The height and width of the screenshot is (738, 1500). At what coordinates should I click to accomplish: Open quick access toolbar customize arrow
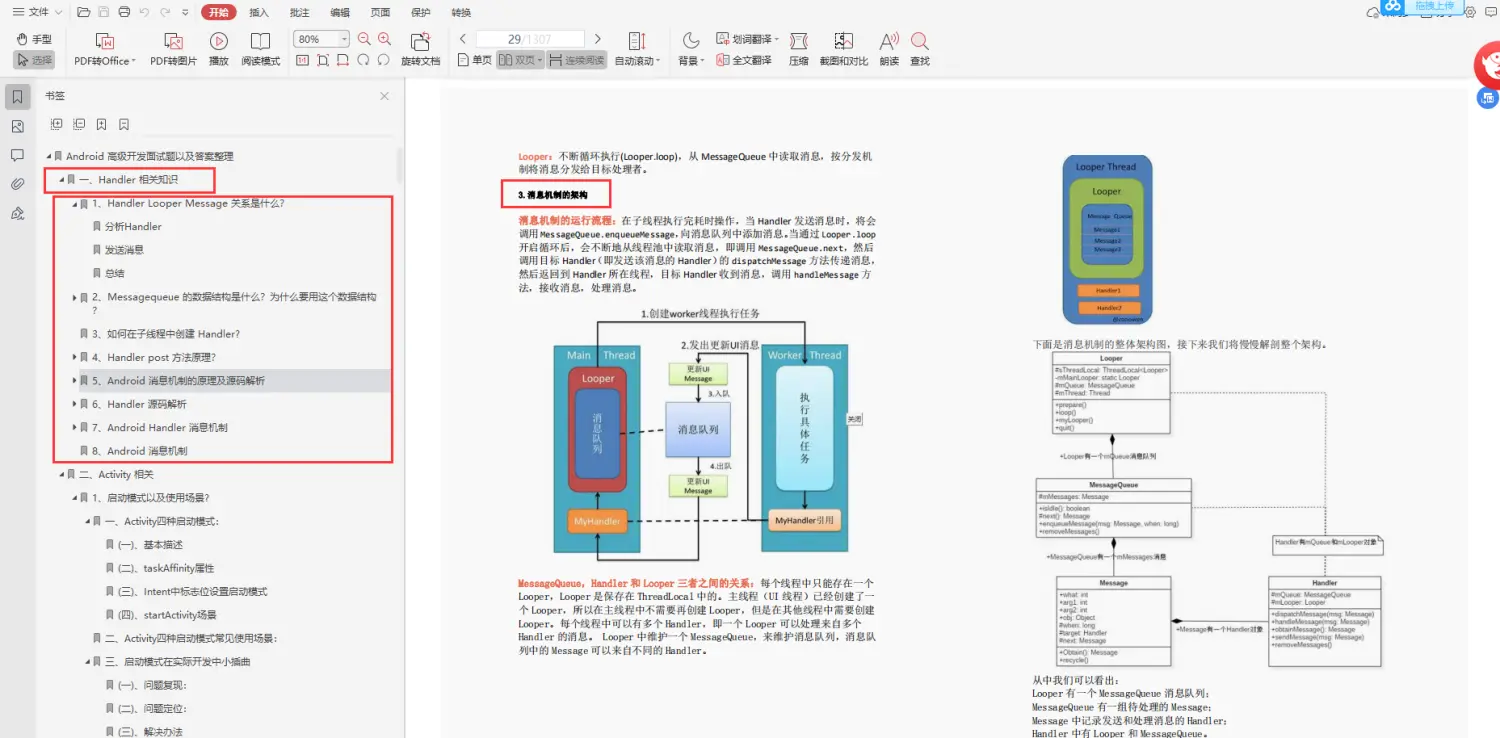tap(186, 12)
